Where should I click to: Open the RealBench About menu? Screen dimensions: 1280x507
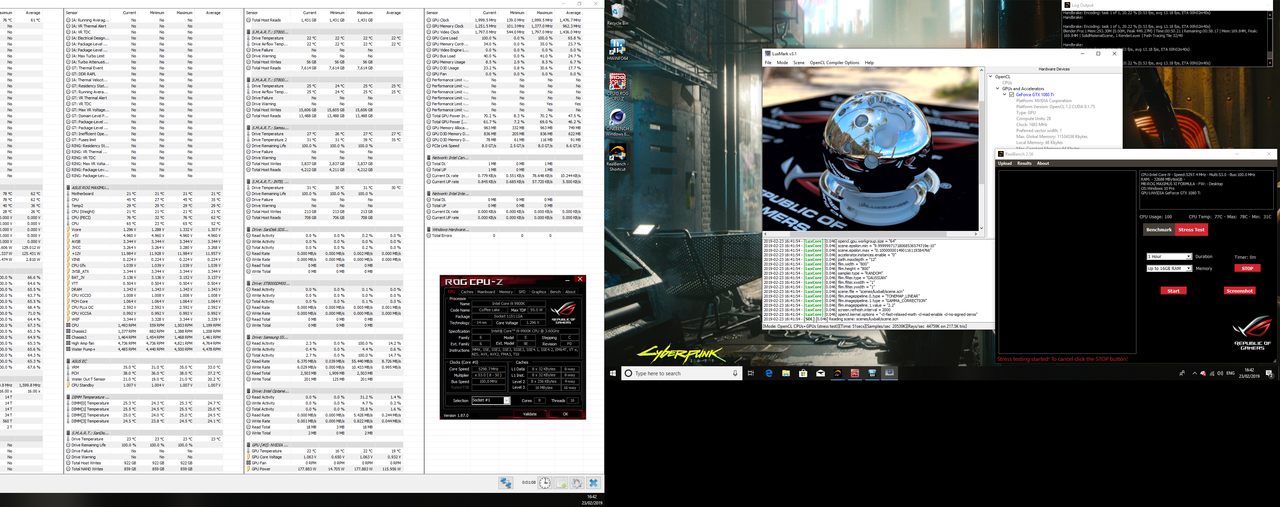tap(1043, 163)
